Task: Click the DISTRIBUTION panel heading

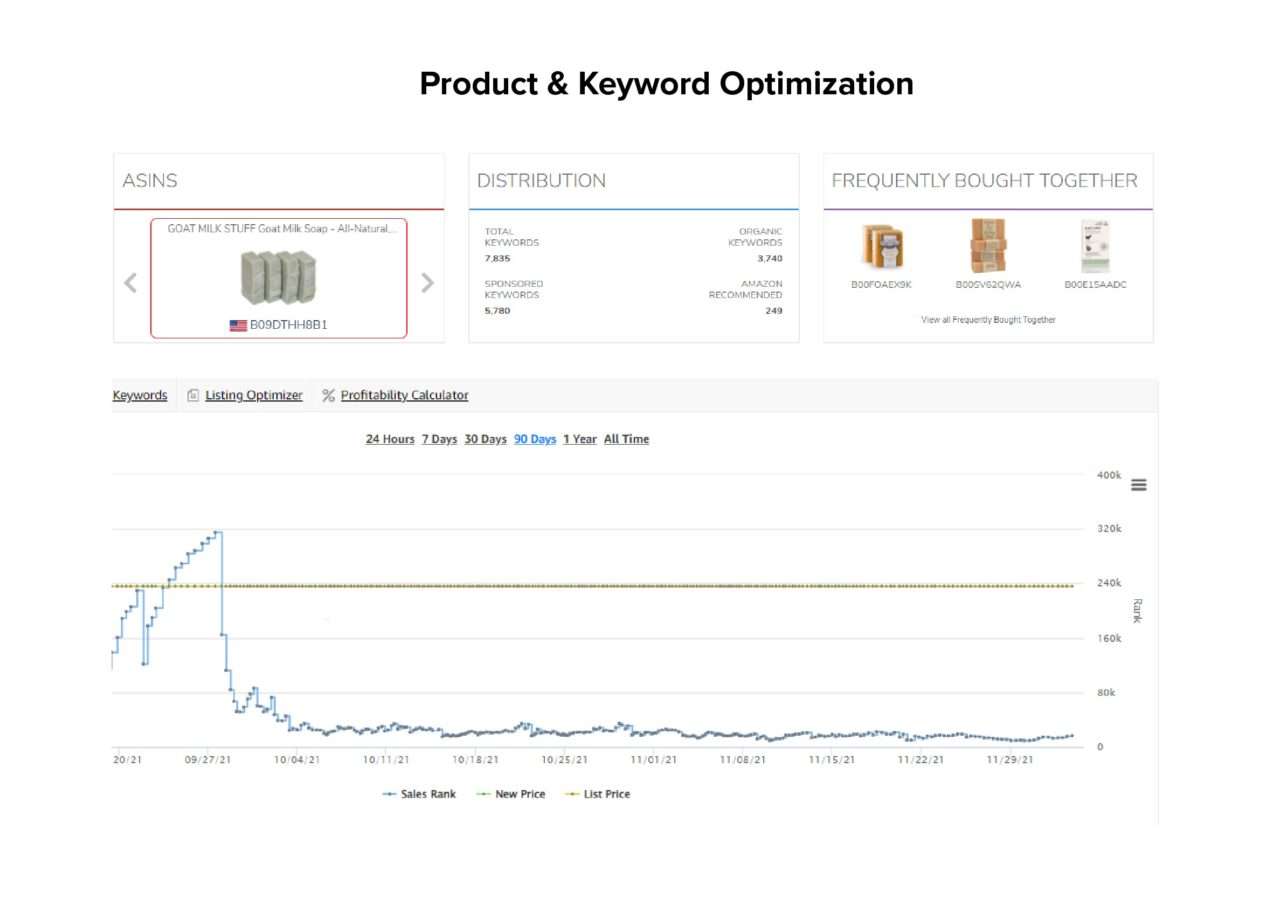Action: pyautogui.click(x=541, y=181)
